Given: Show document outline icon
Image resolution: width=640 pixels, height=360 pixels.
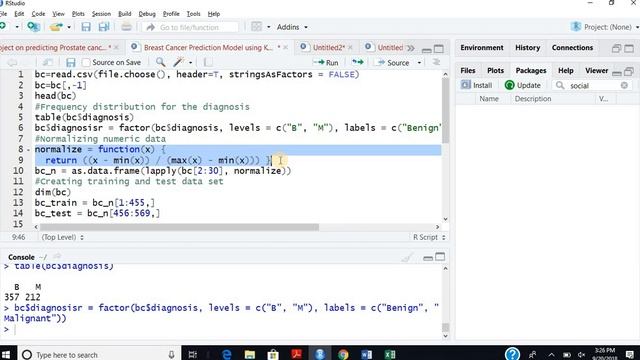Looking at the screenshot, I should [436, 62].
